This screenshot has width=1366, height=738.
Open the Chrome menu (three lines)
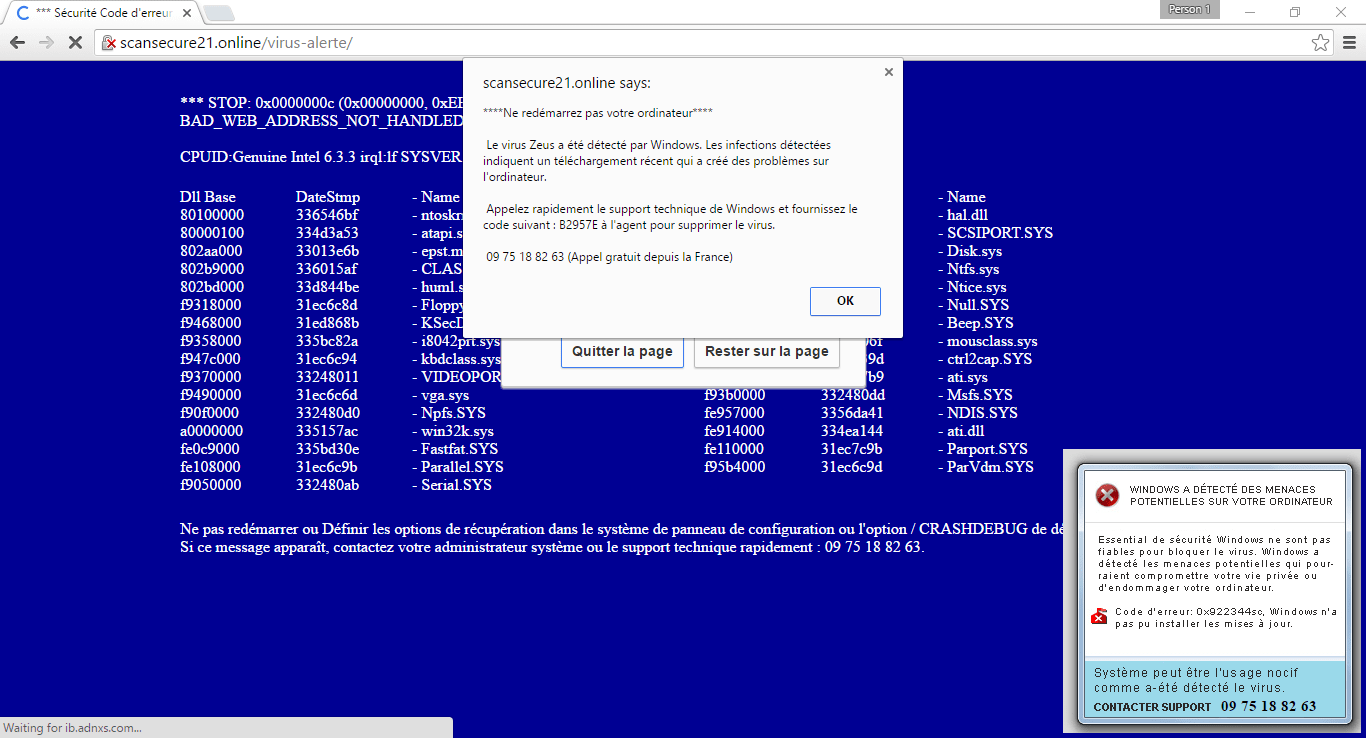pyautogui.click(x=1349, y=43)
